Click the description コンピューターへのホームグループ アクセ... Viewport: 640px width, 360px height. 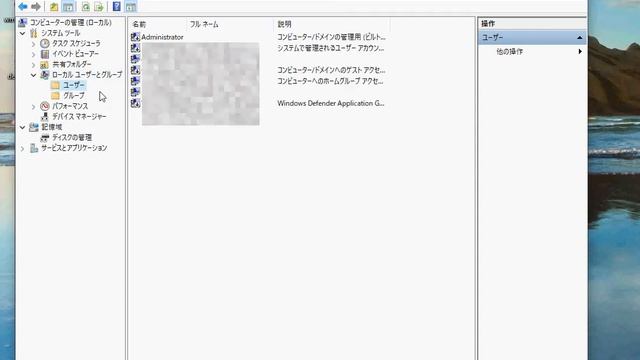click(x=330, y=81)
